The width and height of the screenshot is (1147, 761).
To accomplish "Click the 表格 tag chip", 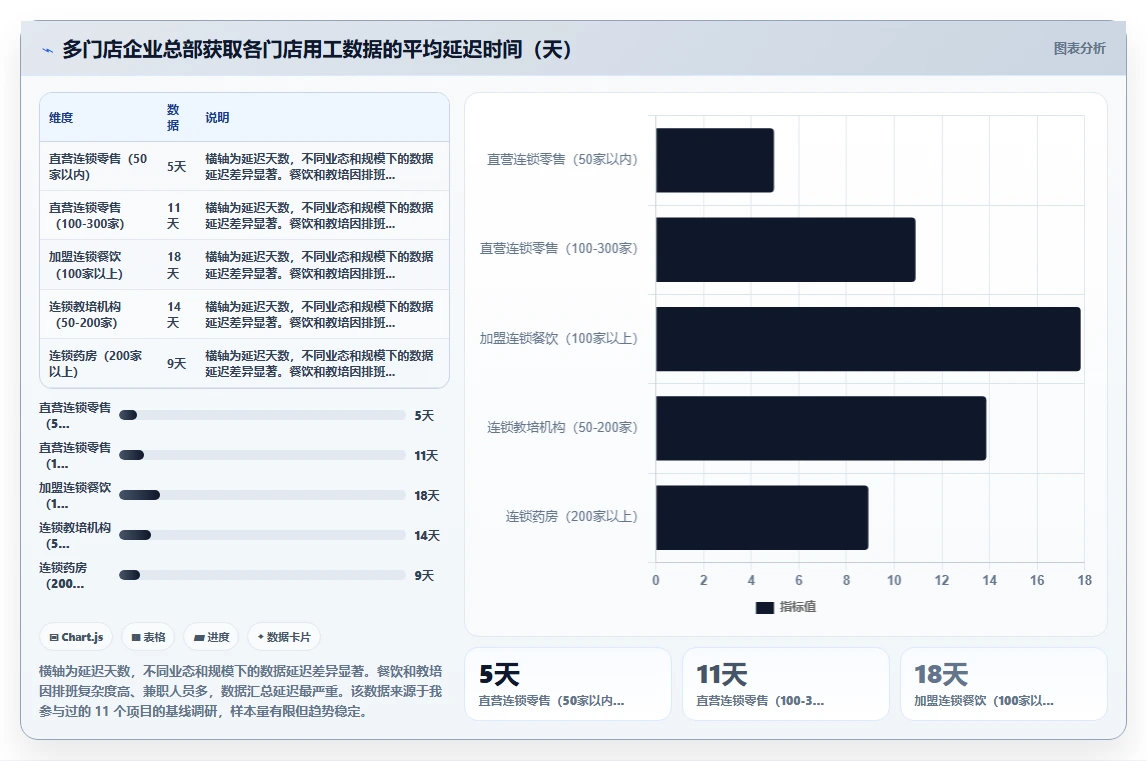I will [148, 637].
